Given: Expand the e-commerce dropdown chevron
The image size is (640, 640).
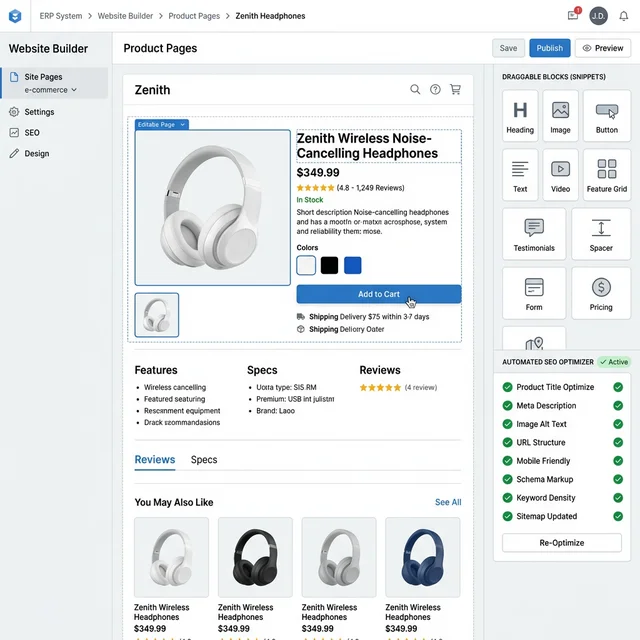Looking at the screenshot, I should tap(74, 90).
